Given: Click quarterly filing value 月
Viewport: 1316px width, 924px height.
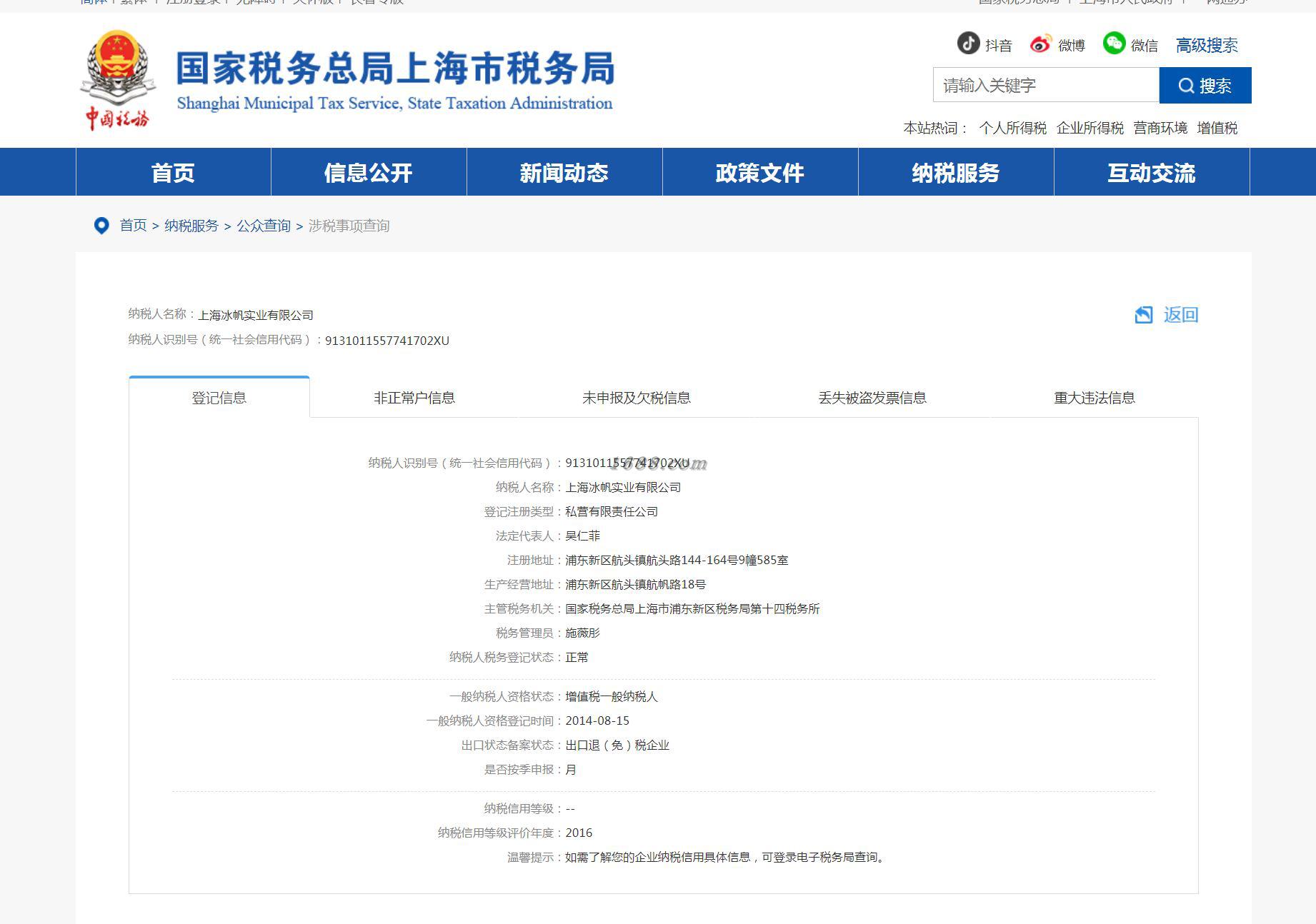Looking at the screenshot, I should pyautogui.click(x=571, y=769).
